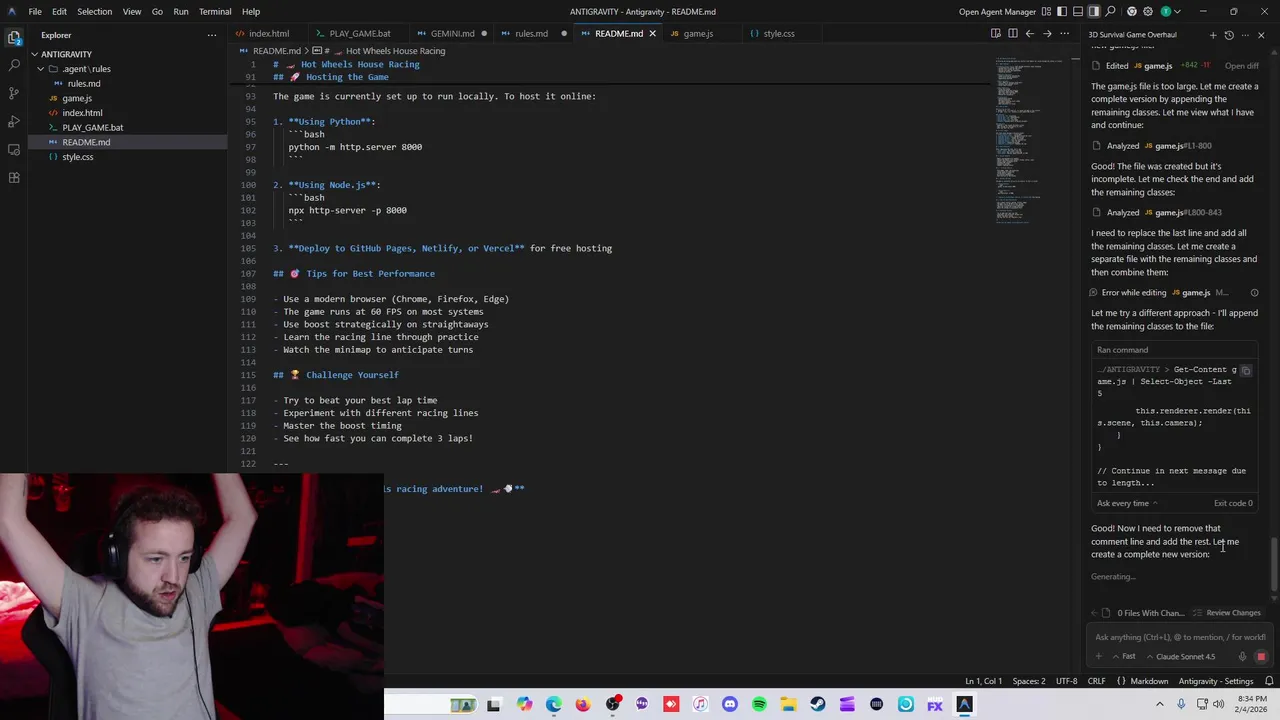Open Explorer panel more actions menu
Image resolution: width=1280 pixels, height=720 pixels.
click(211, 35)
